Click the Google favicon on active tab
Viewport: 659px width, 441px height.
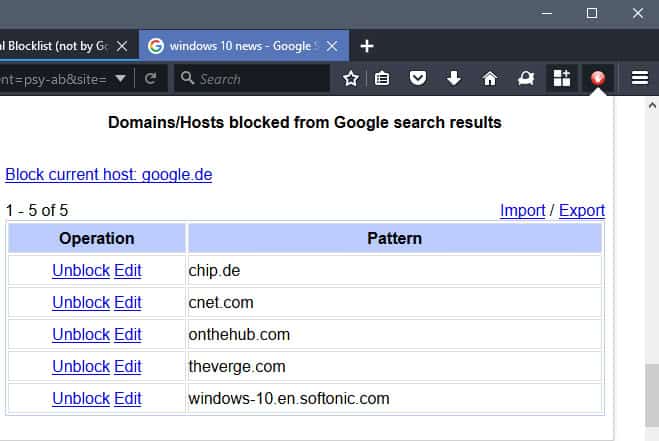[156, 46]
